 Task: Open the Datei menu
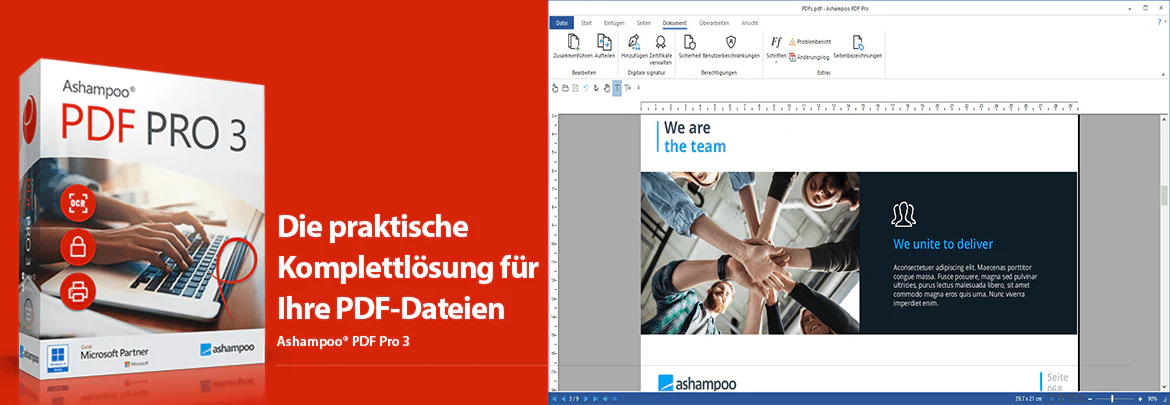click(562, 23)
